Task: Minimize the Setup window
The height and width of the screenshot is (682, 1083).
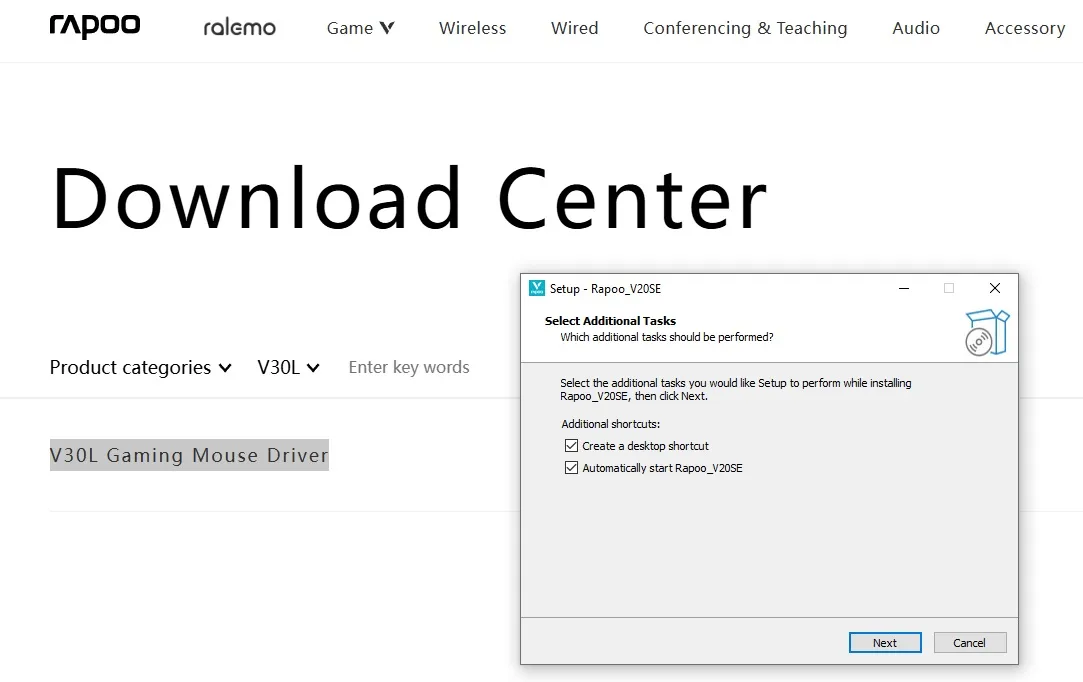Action: pyautogui.click(x=903, y=288)
